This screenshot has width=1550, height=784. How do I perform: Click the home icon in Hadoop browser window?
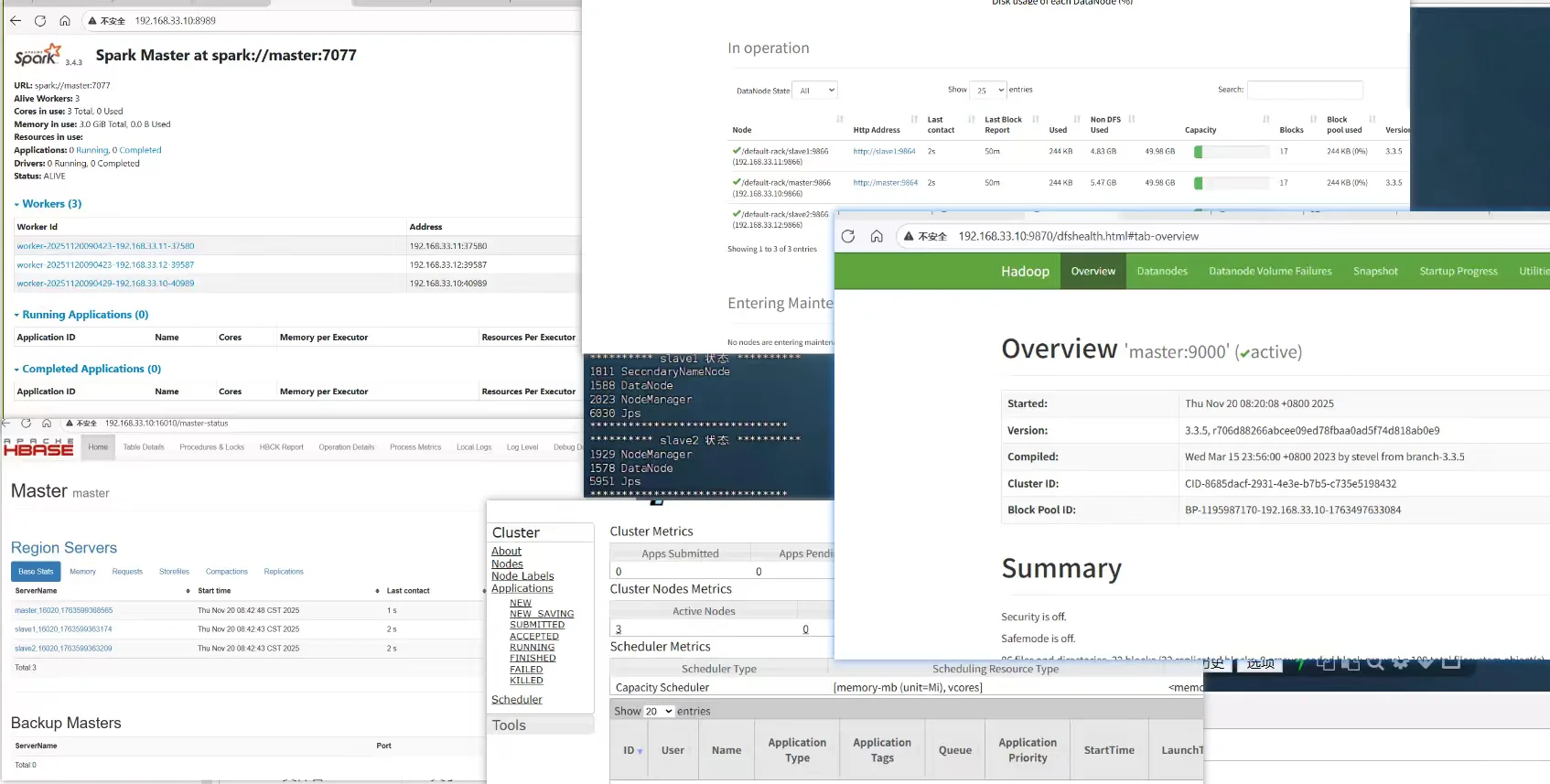click(877, 236)
